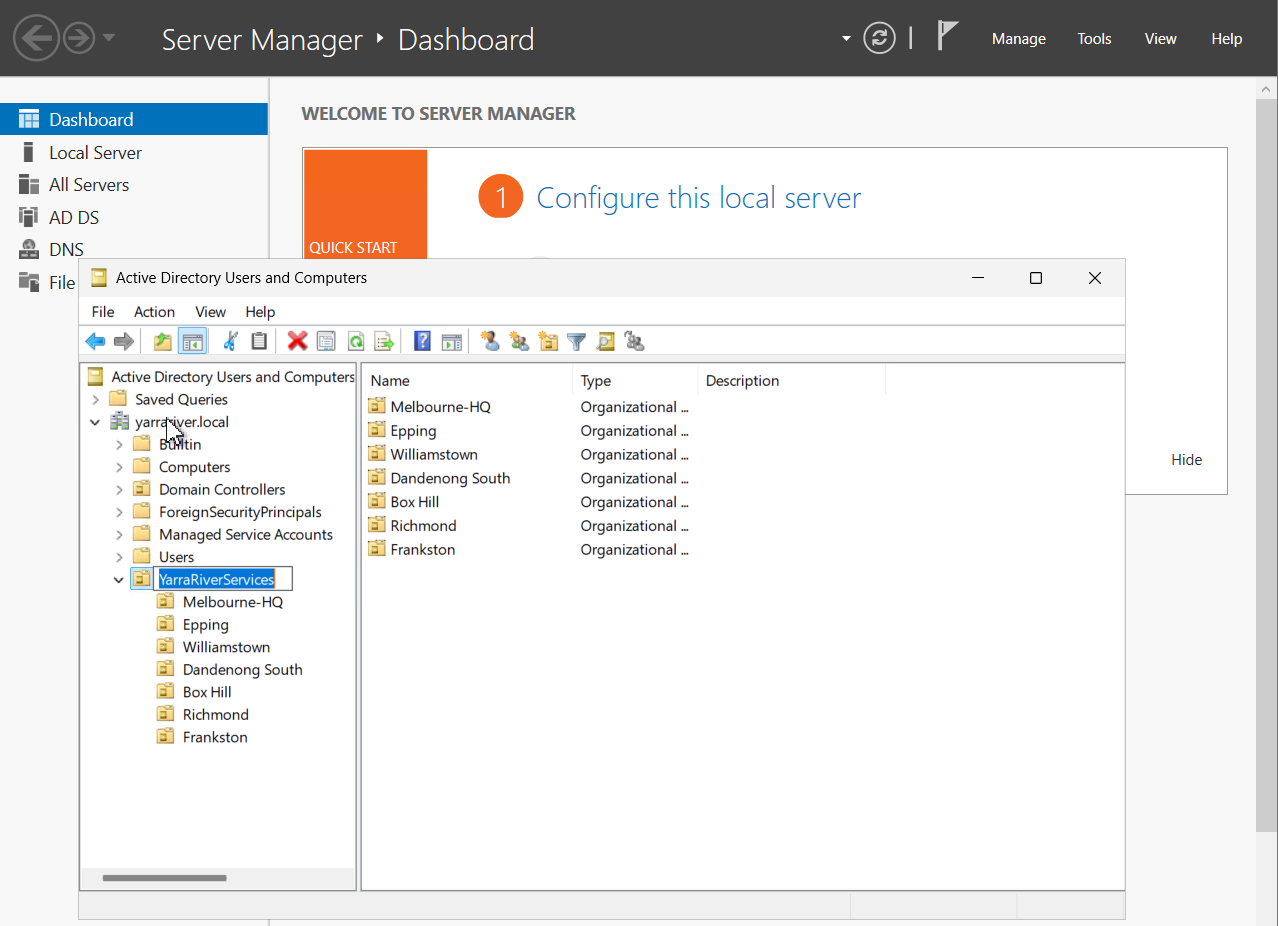Open Server Manager's Tools menu
Viewport: 1278px width, 926px height.
tap(1094, 39)
